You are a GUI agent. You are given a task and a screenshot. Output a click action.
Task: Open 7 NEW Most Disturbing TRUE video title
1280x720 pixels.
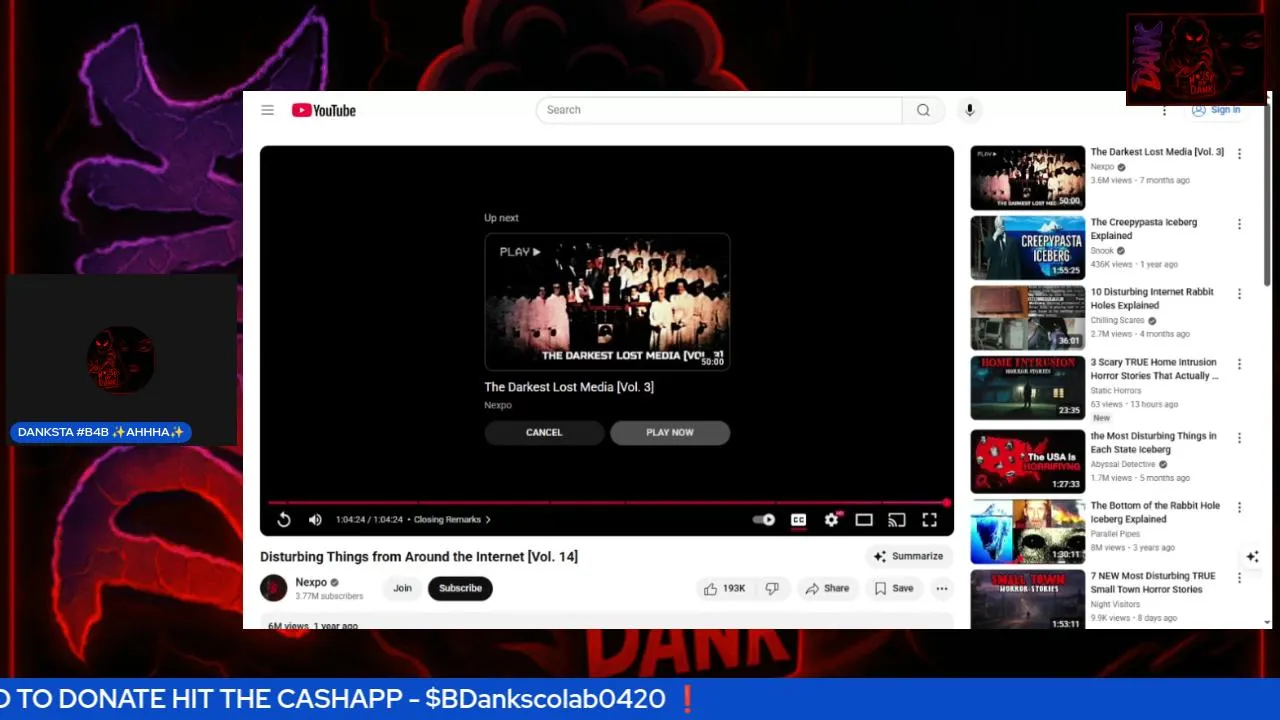(x=1153, y=582)
